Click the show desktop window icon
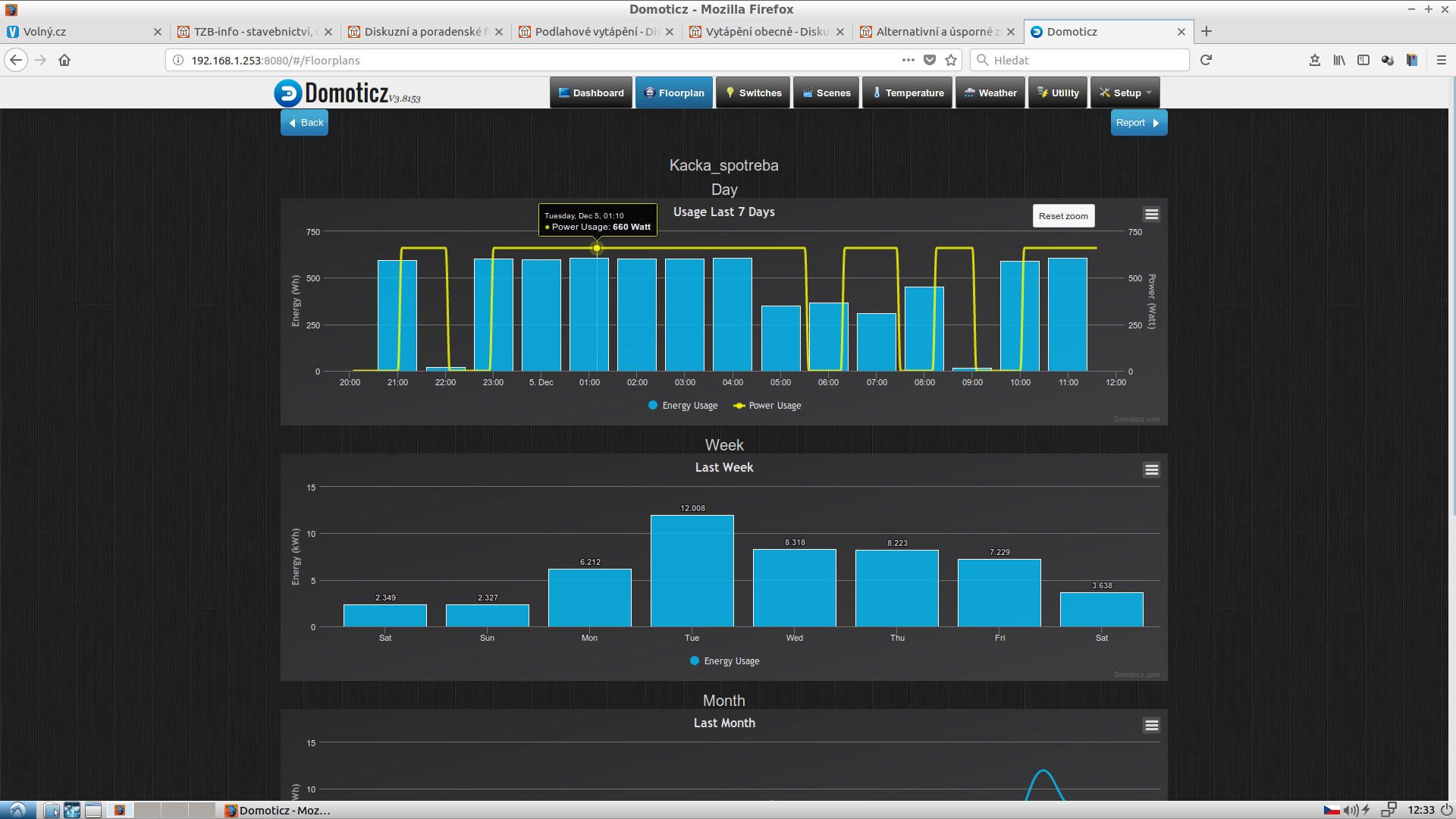 pos(93,810)
